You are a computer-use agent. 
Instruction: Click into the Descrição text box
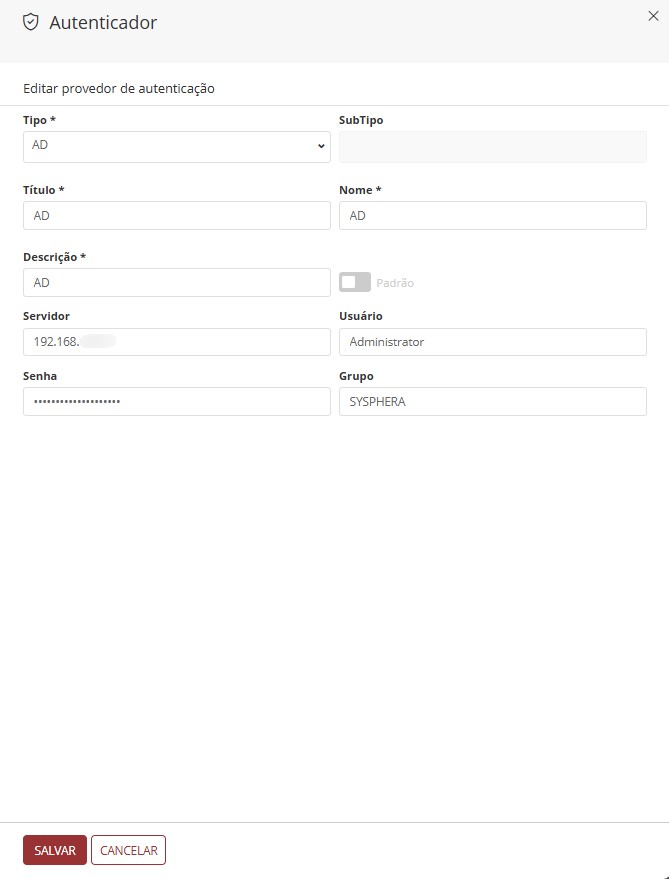pyautogui.click(x=176, y=283)
